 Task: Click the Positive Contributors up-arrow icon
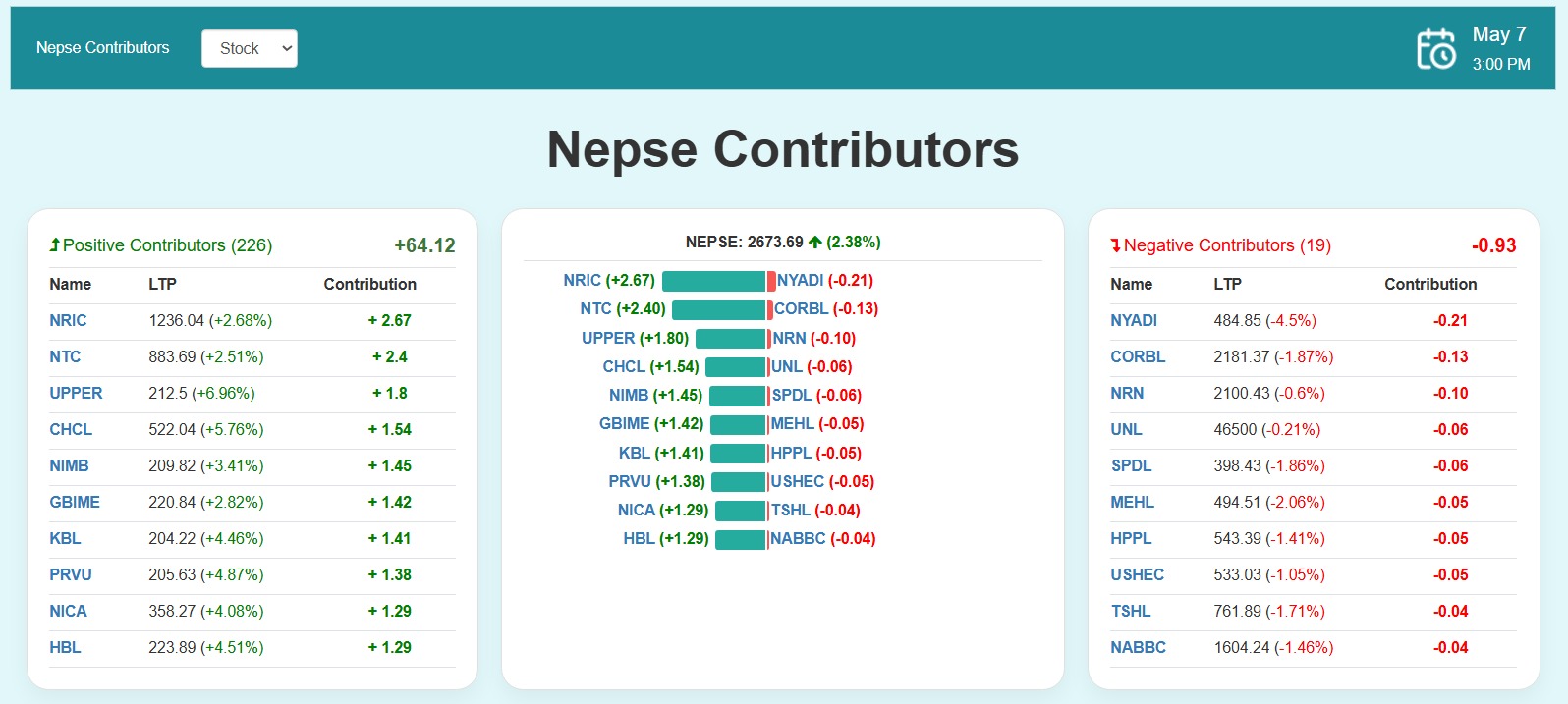pyautogui.click(x=55, y=245)
